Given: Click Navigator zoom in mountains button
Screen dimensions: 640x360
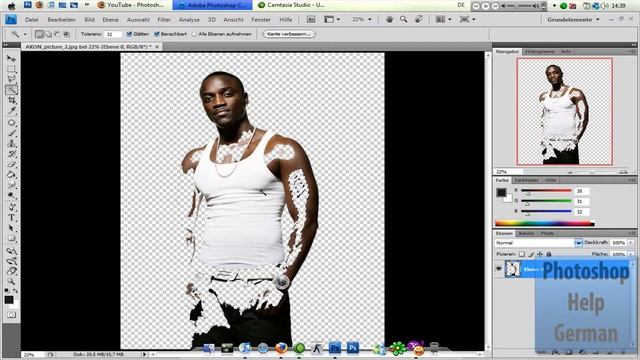Looking at the screenshot, I should click(623, 172).
